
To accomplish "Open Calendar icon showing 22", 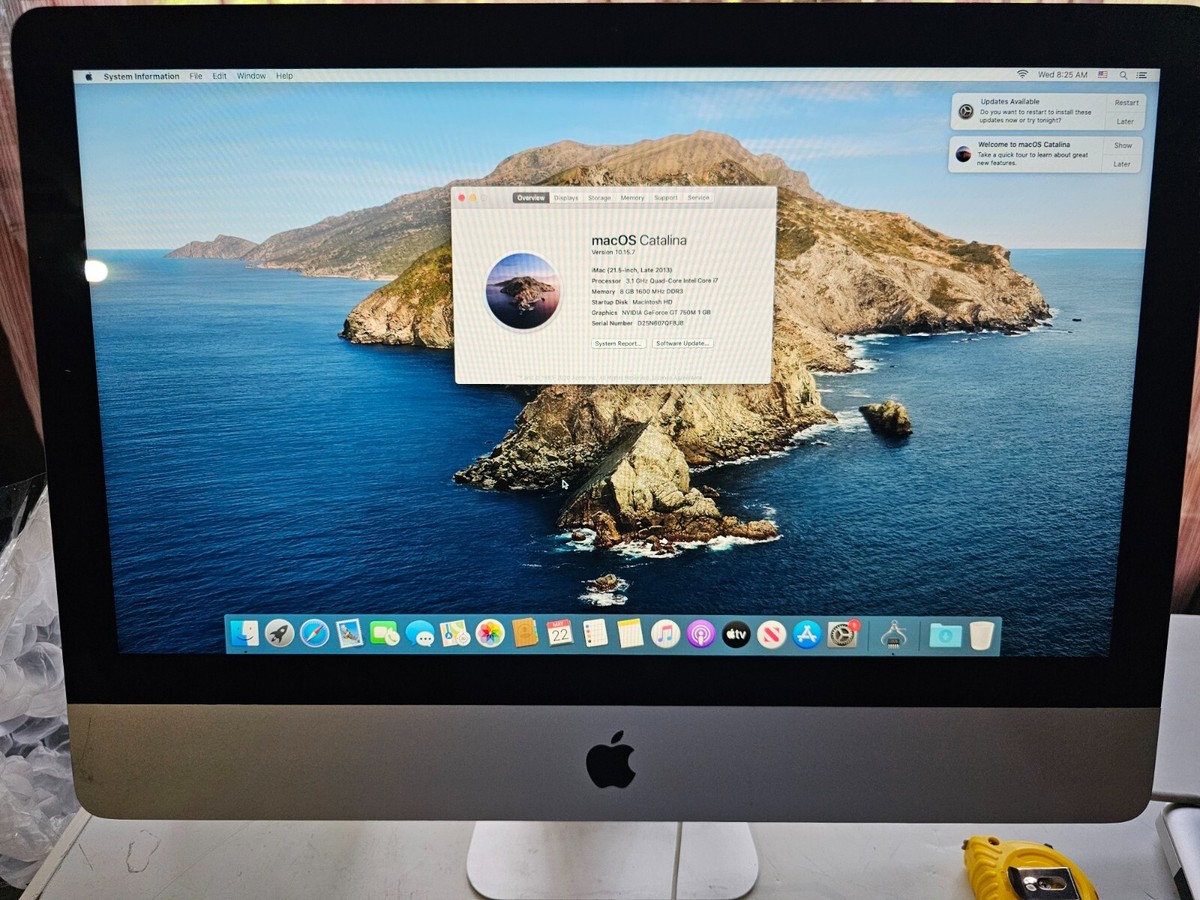I will tap(560, 633).
